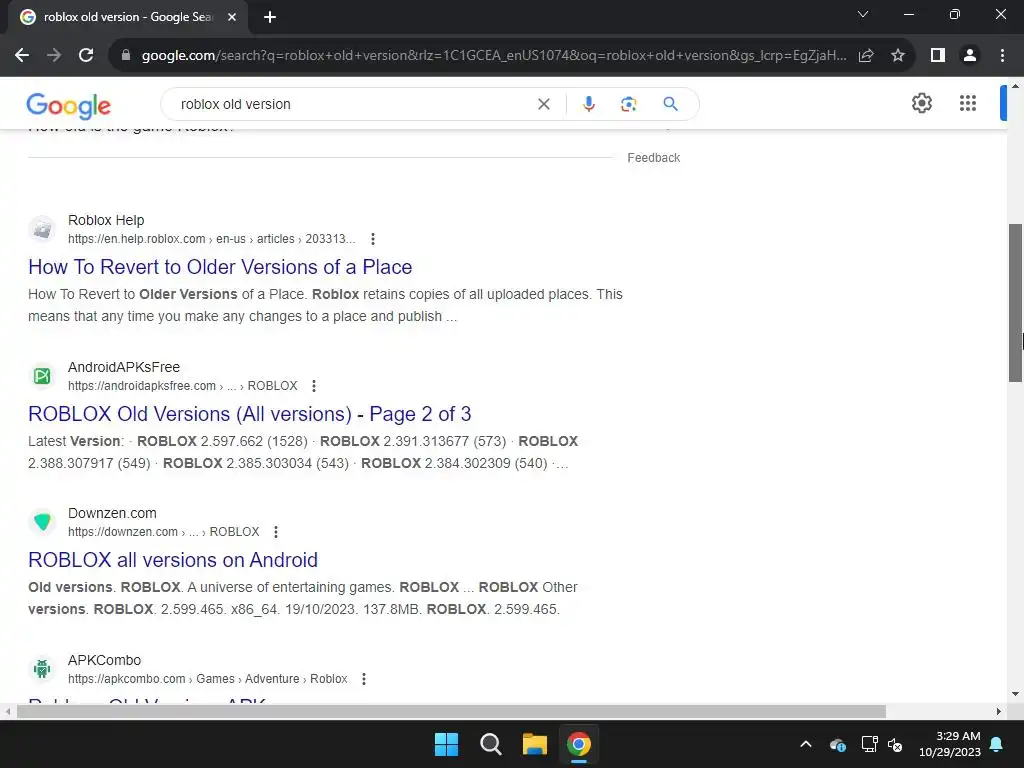Click the Downzen.com site icon
This screenshot has width=1024, height=768.
(x=42, y=522)
